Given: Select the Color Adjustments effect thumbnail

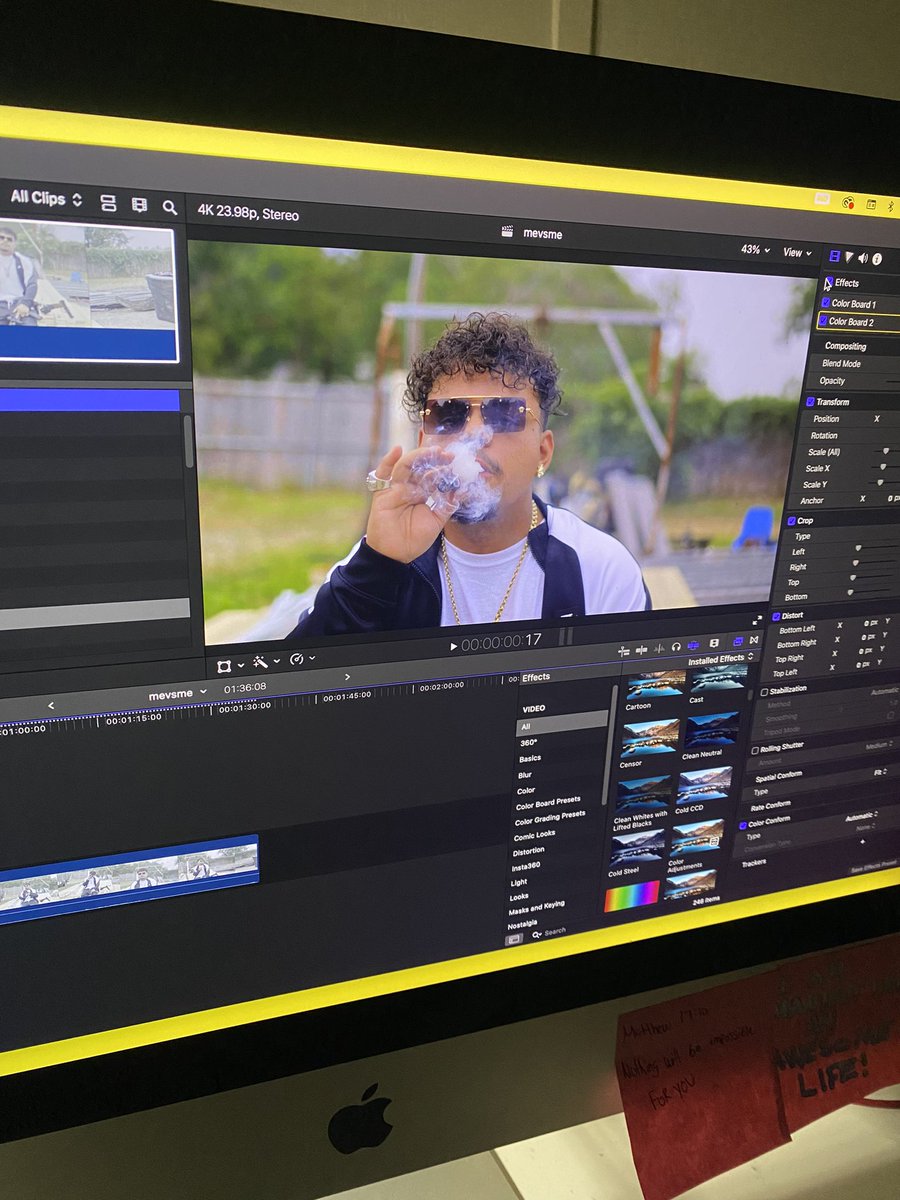Looking at the screenshot, I should (696, 838).
